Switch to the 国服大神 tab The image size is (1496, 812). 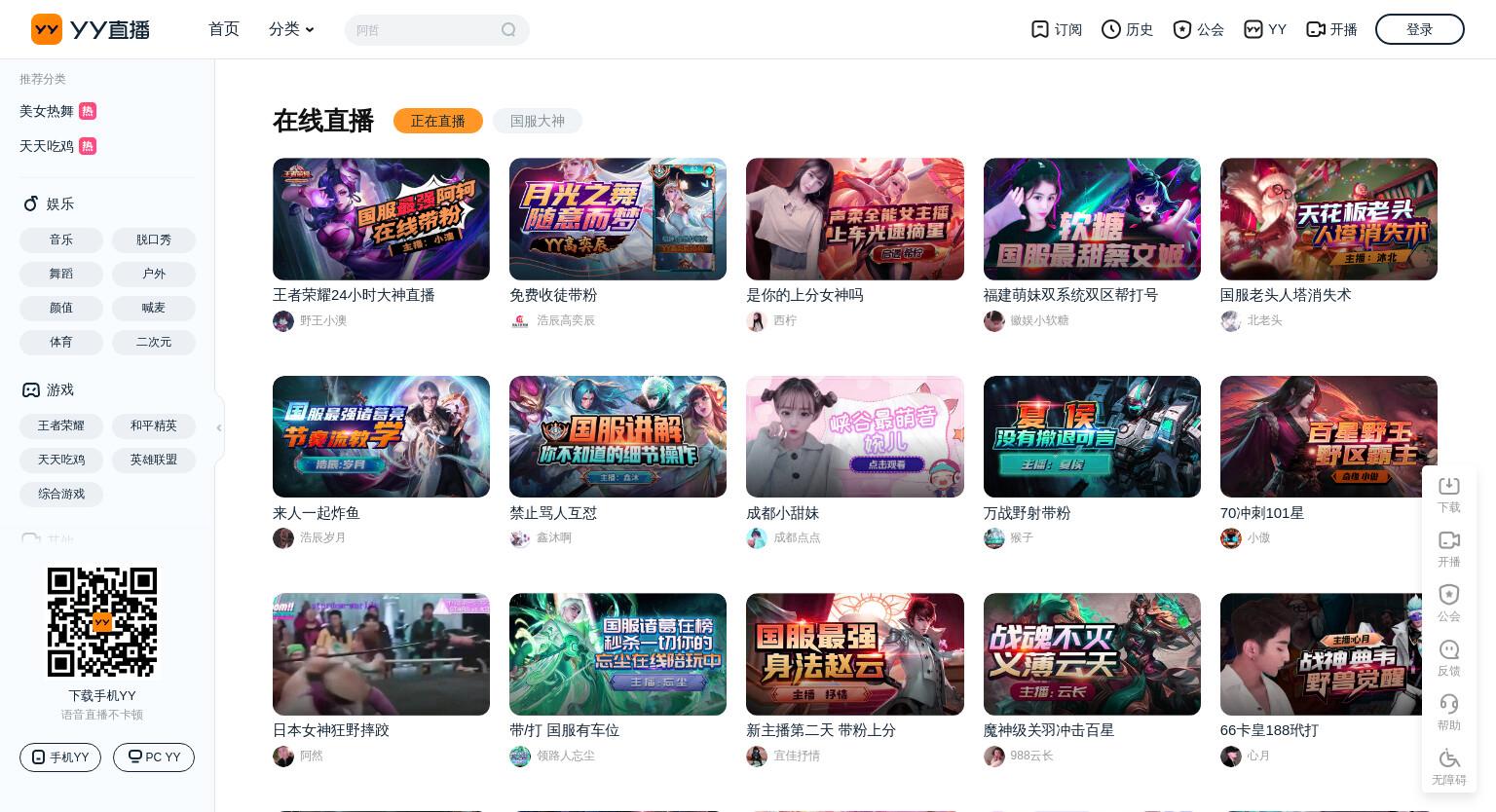click(538, 121)
